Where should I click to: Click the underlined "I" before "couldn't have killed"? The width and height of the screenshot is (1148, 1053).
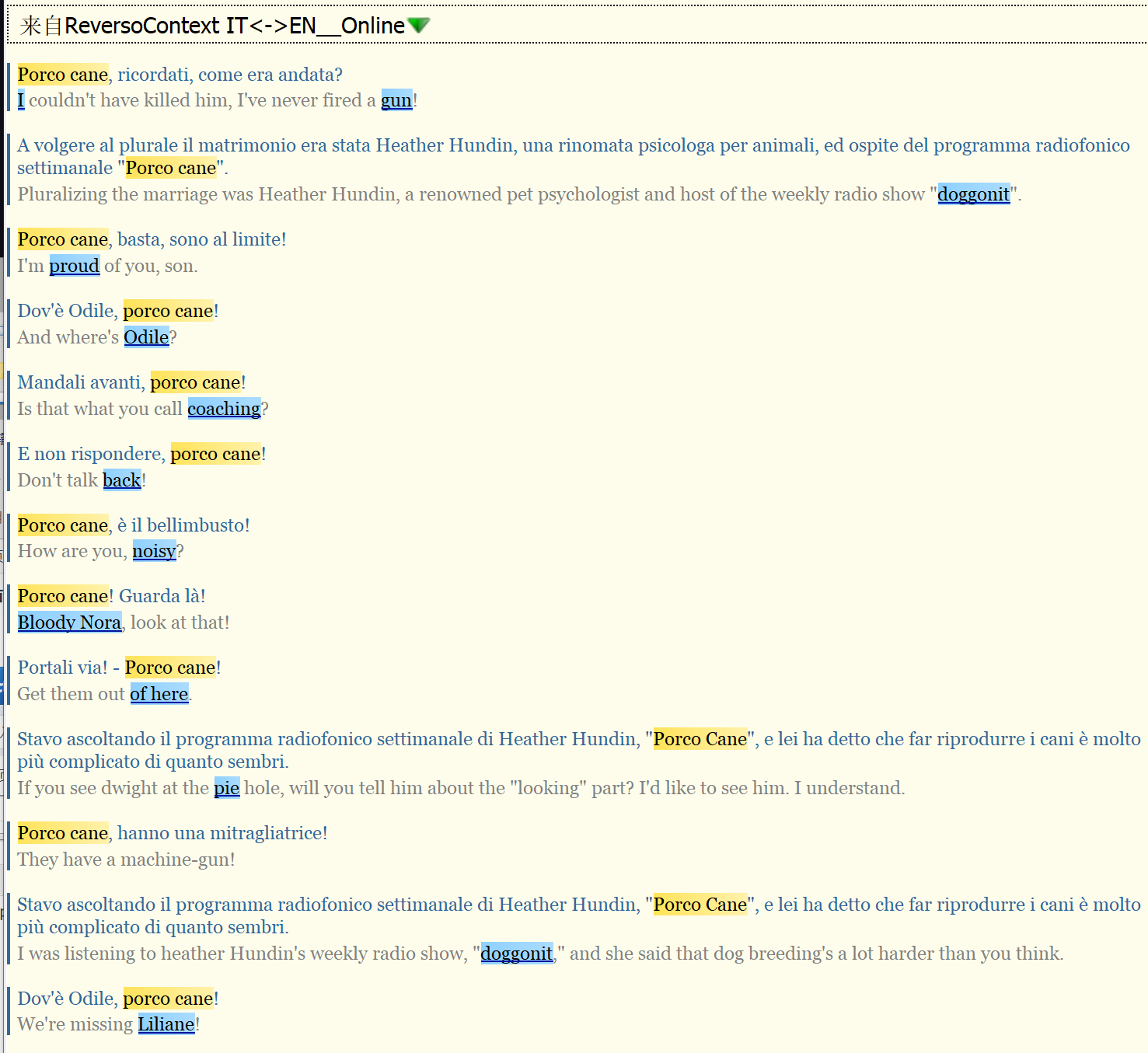point(21,100)
